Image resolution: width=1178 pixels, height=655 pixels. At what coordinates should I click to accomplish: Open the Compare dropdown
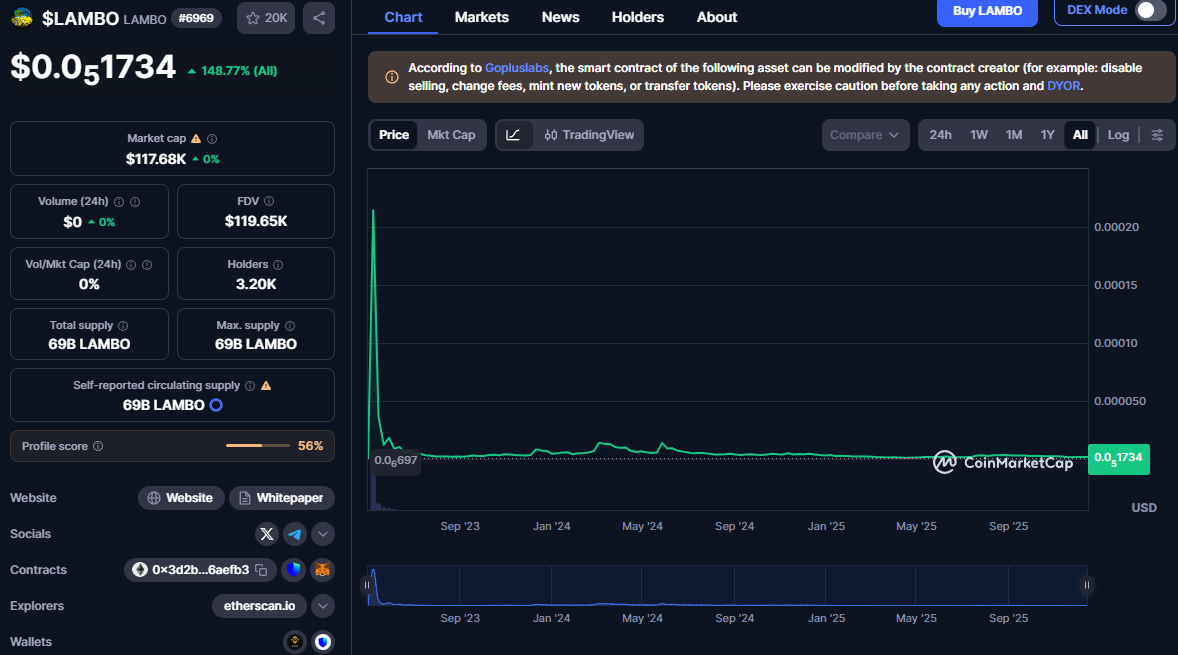click(865, 135)
